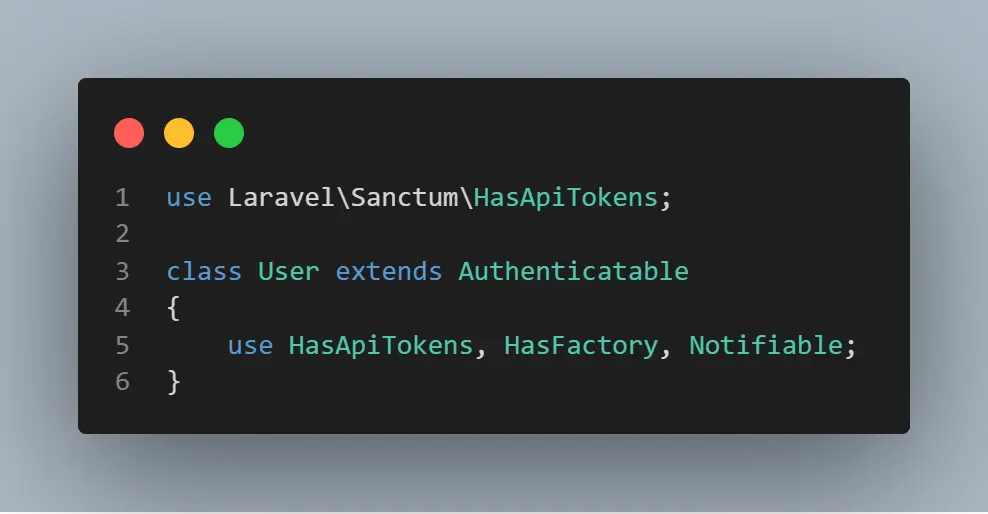The height and width of the screenshot is (514, 988).
Task: Click the Authenticatable class name
Action: pyautogui.click(x=573, y=271)
